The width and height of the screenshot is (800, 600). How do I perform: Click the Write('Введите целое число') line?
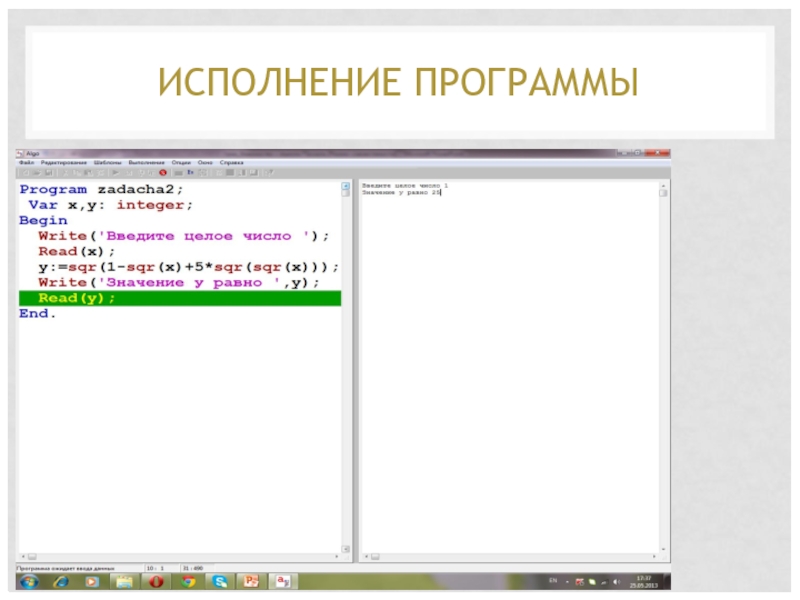click(x=184, y=236)
